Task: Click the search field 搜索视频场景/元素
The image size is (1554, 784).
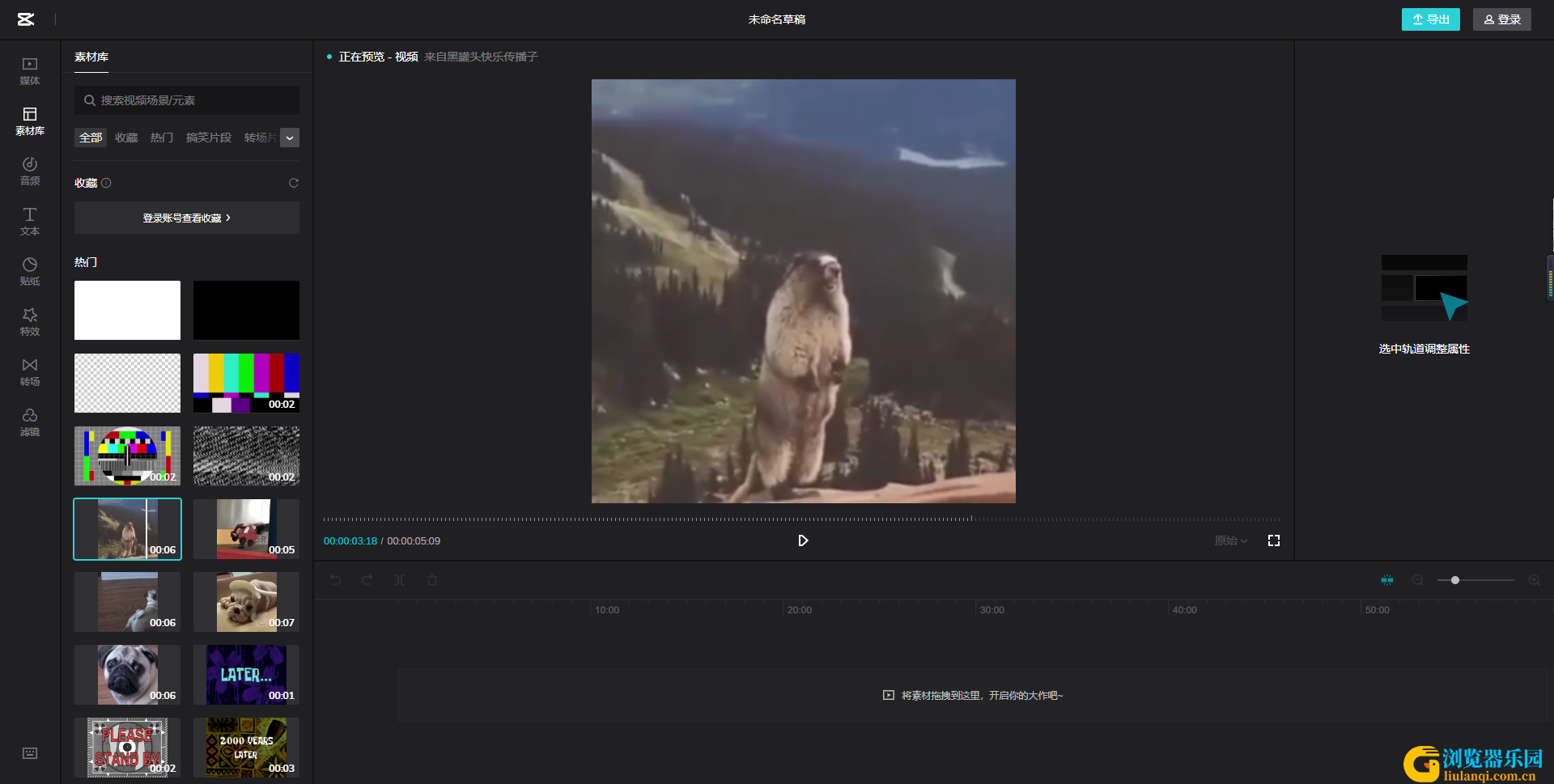Action: click(x=187, y=100)
